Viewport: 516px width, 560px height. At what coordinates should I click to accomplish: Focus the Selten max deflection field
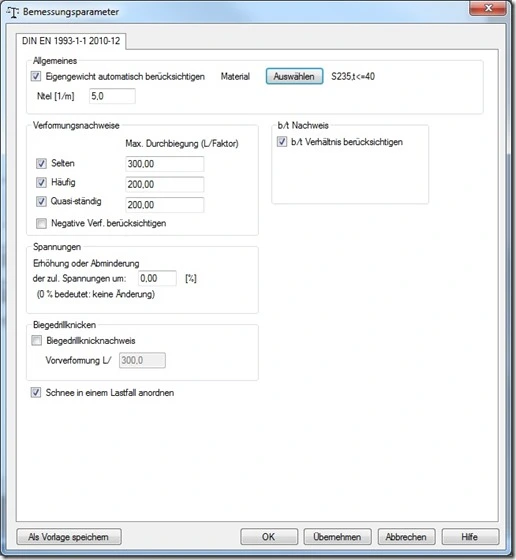click(x=165, y=164)
